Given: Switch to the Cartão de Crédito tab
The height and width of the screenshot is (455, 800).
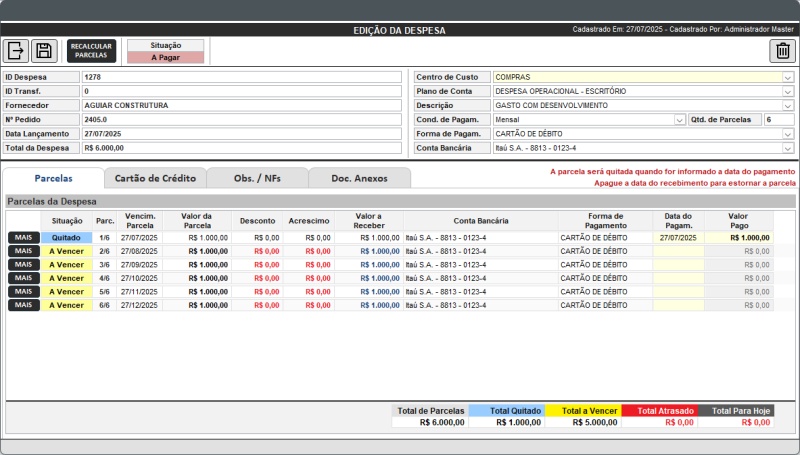Looking at the screenshot, I should pos(154,178).
